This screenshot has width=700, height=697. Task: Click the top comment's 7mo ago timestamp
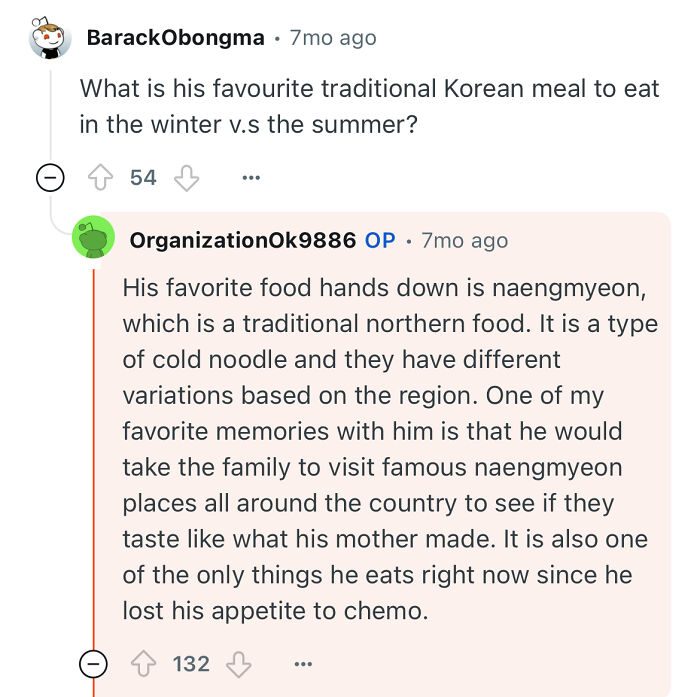(333, 38)
